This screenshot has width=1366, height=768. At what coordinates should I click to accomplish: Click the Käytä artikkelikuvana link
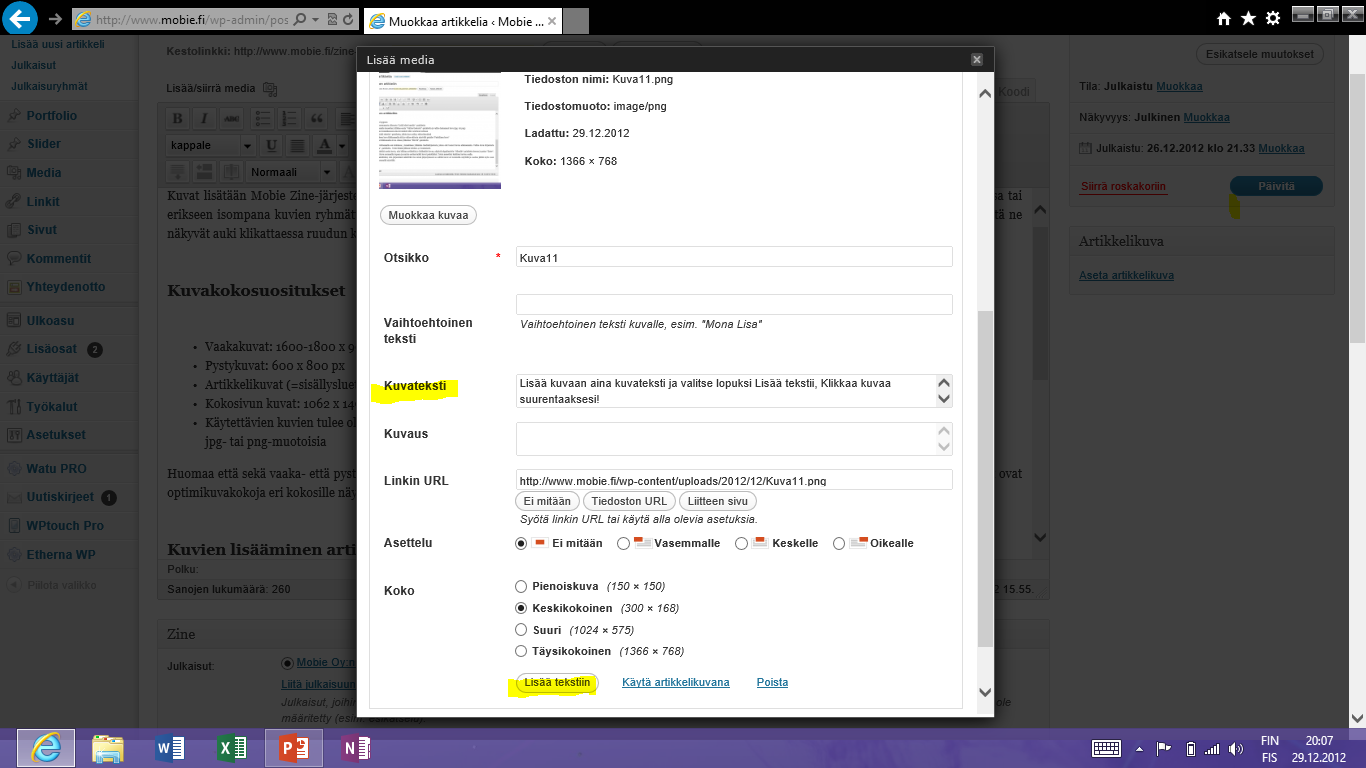[675, 683]
